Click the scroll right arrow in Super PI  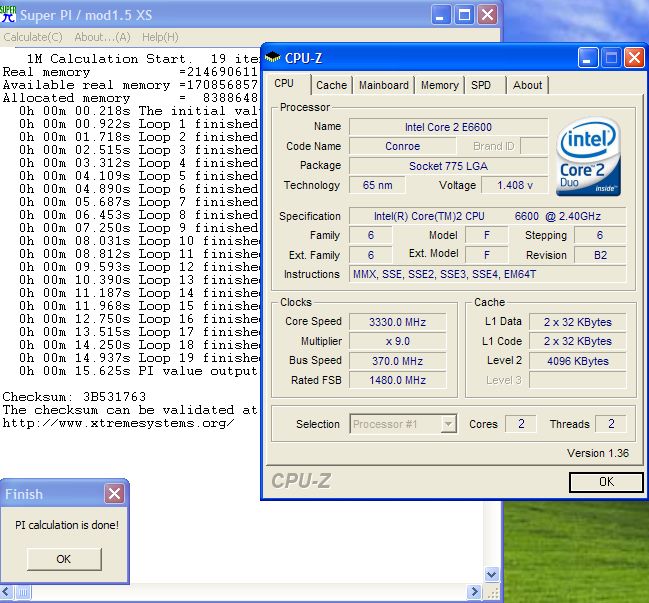(x=475, y=592)
